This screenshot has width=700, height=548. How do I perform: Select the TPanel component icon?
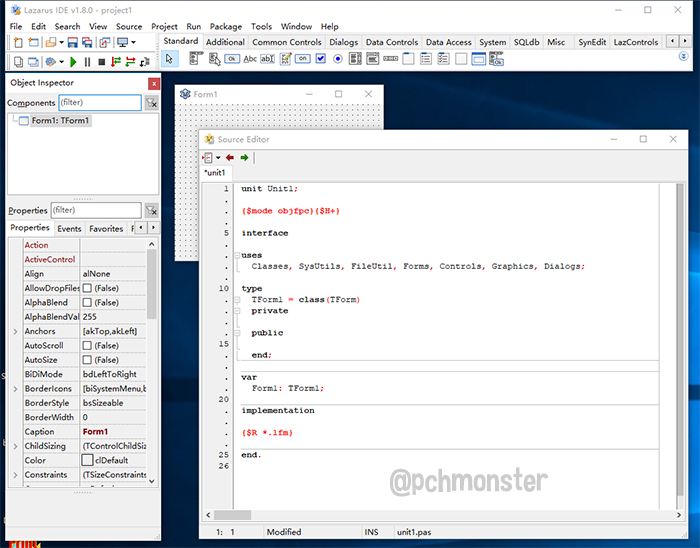tap(461, 59)
